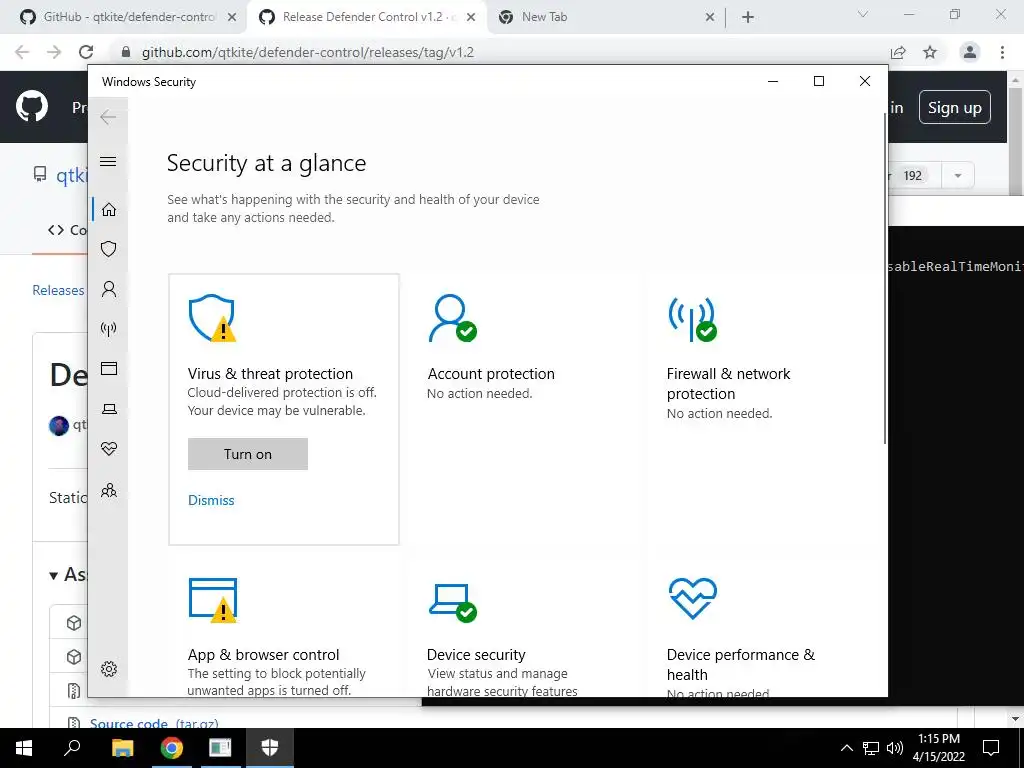Open Firewall & network protection sidebar icon
This screenshot has width=1024, height=768.
pyautogui.click(x=108, y=328)
